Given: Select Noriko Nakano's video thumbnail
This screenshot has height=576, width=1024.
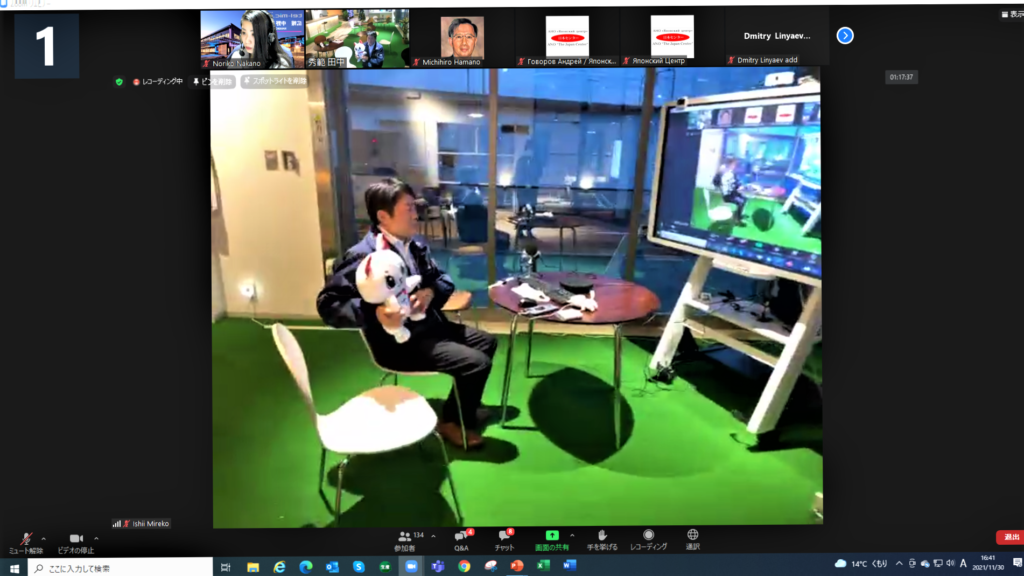Looking at the screenshot, I should coord(252,39).
